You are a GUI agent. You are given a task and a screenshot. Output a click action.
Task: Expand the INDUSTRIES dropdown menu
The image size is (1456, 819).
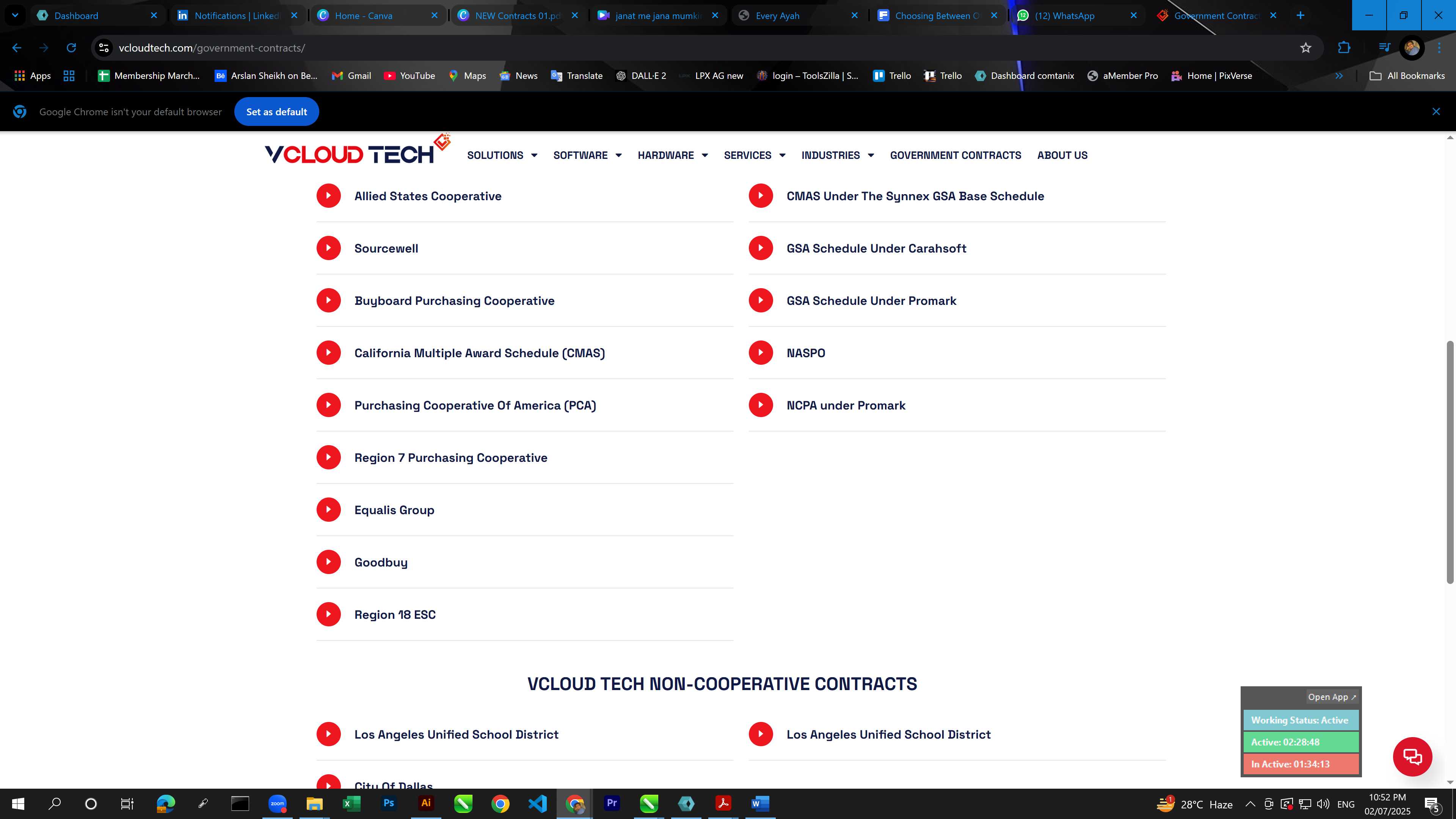coord(838,155)
